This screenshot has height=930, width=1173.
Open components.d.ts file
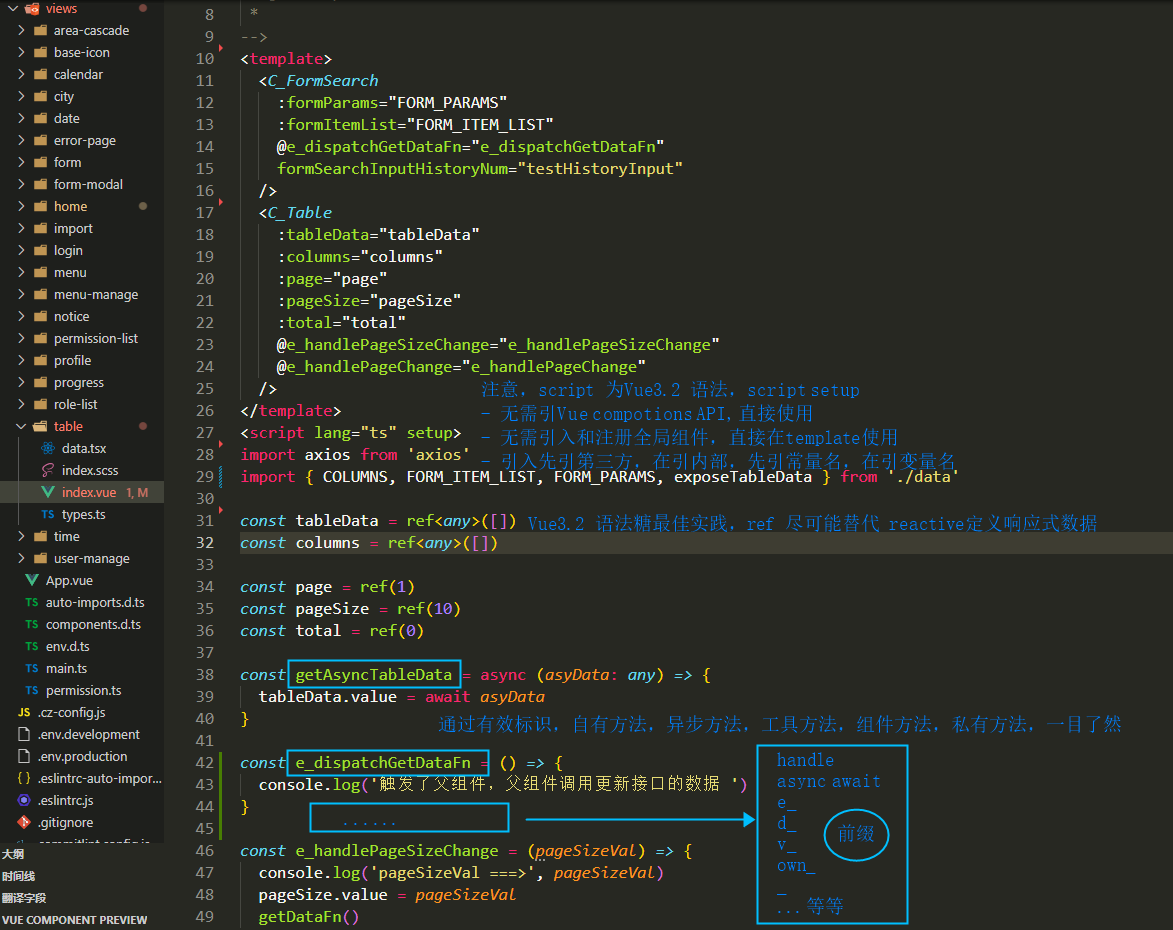point(93,624)
